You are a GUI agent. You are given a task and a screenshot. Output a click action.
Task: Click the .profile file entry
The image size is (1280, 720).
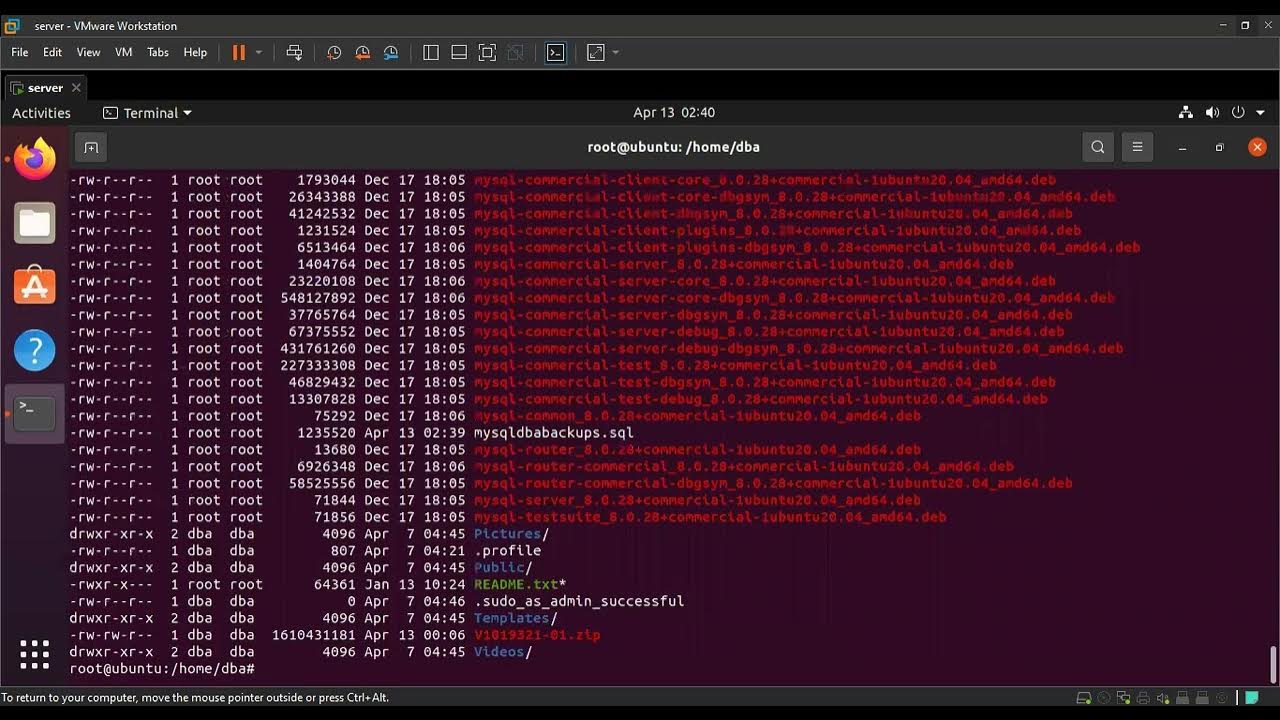[x=507, y=550]
